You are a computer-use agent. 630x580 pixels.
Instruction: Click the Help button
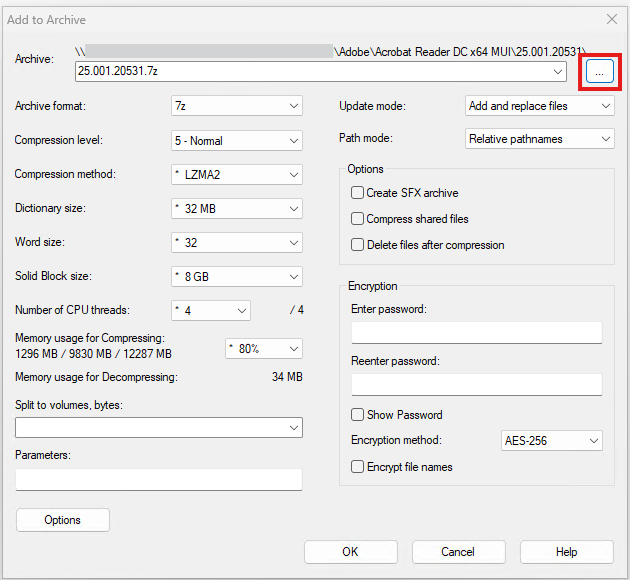coord(566,552)
